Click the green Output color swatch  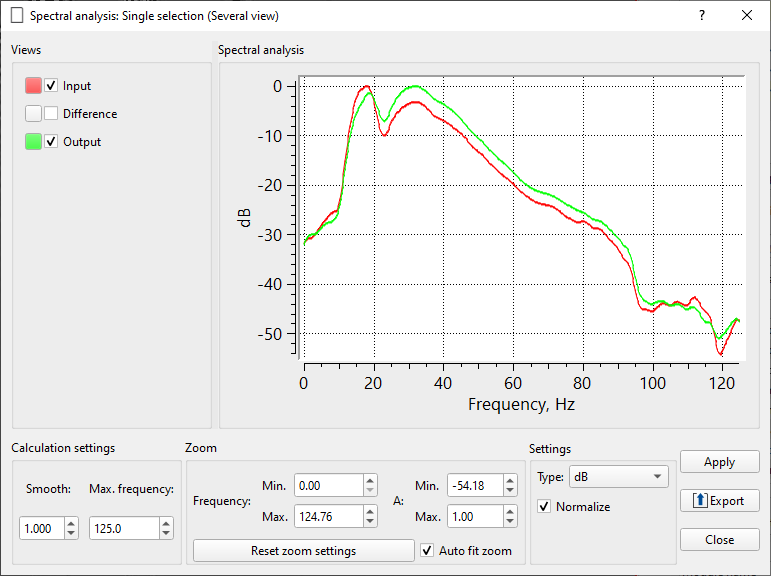click(x=33, y=142)
